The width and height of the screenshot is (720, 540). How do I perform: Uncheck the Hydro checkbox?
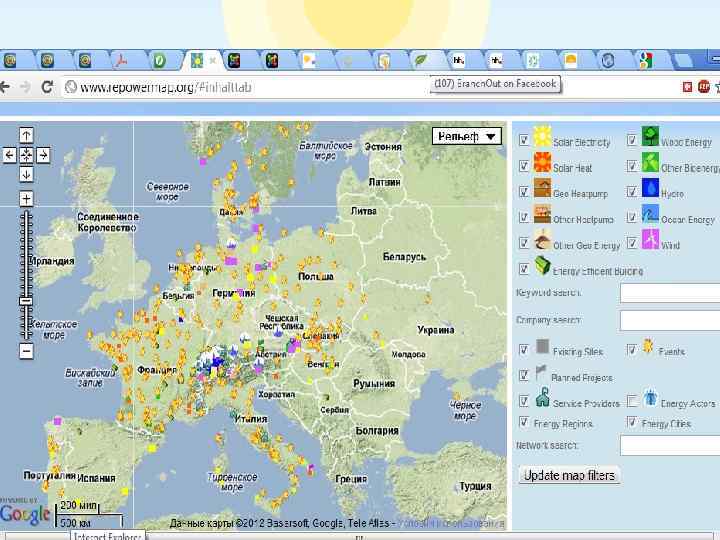coord(632,191)
